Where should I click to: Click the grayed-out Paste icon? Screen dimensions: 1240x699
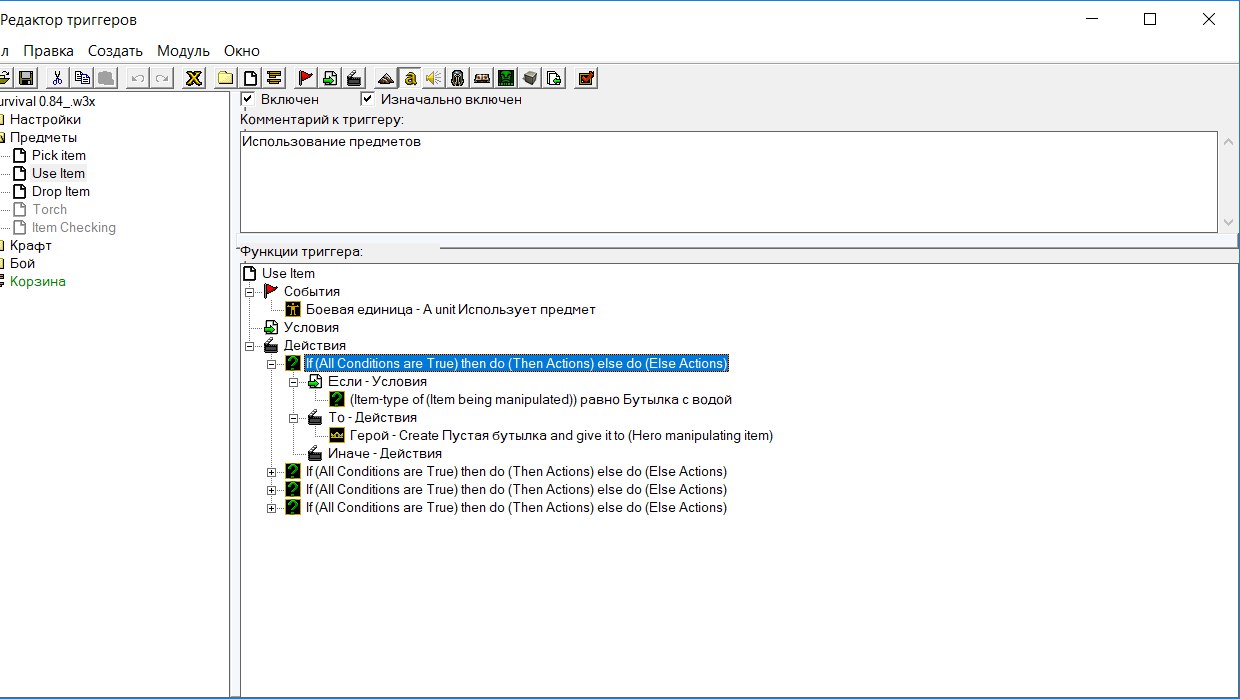(106, 78)
